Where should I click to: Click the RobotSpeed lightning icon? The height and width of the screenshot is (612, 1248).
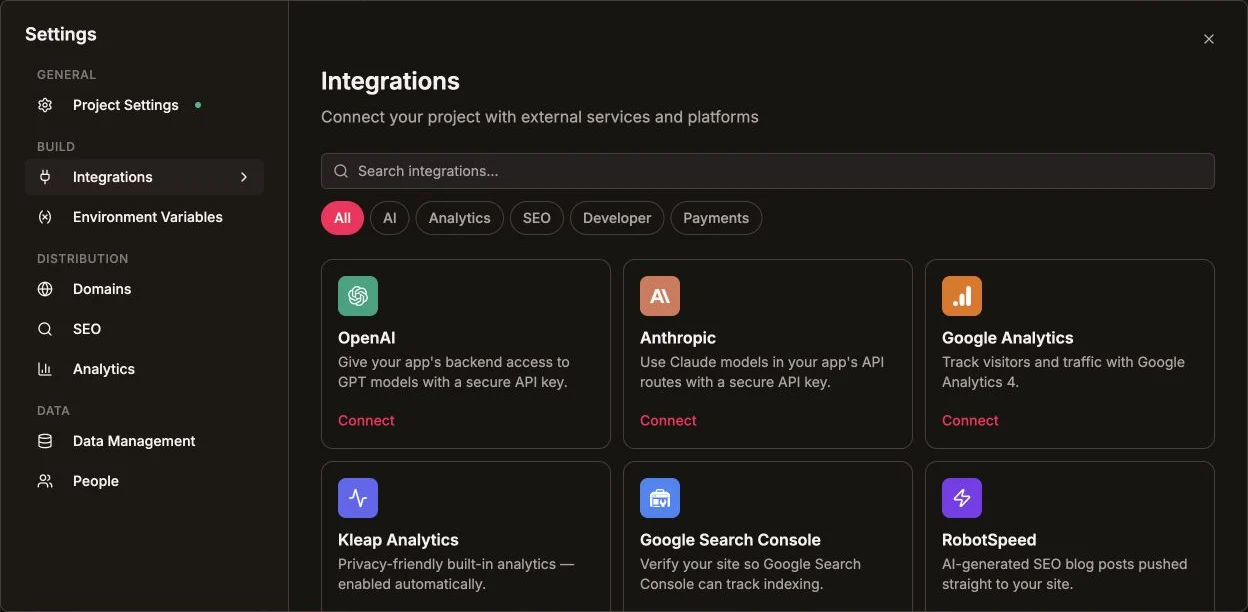(962, 498)
